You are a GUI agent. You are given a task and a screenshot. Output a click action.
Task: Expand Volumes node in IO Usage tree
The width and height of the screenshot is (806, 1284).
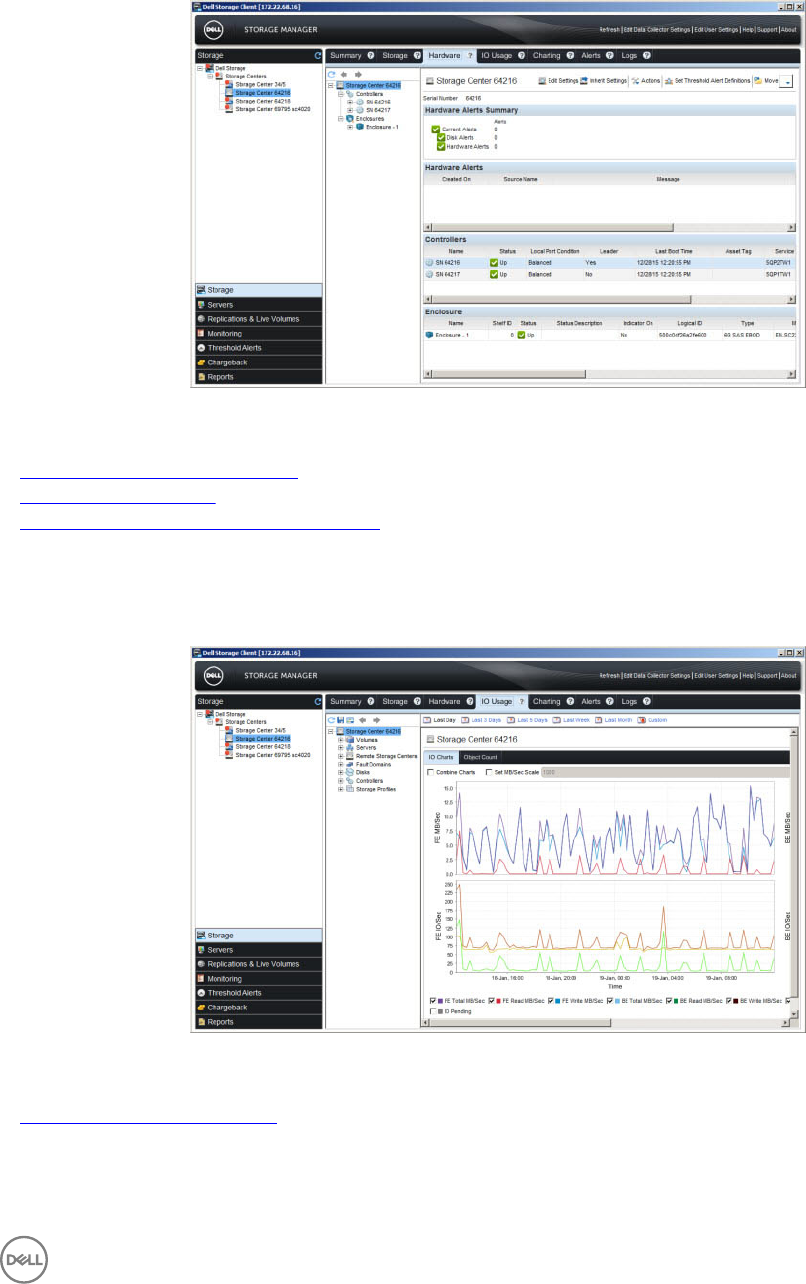click(341, 740)
